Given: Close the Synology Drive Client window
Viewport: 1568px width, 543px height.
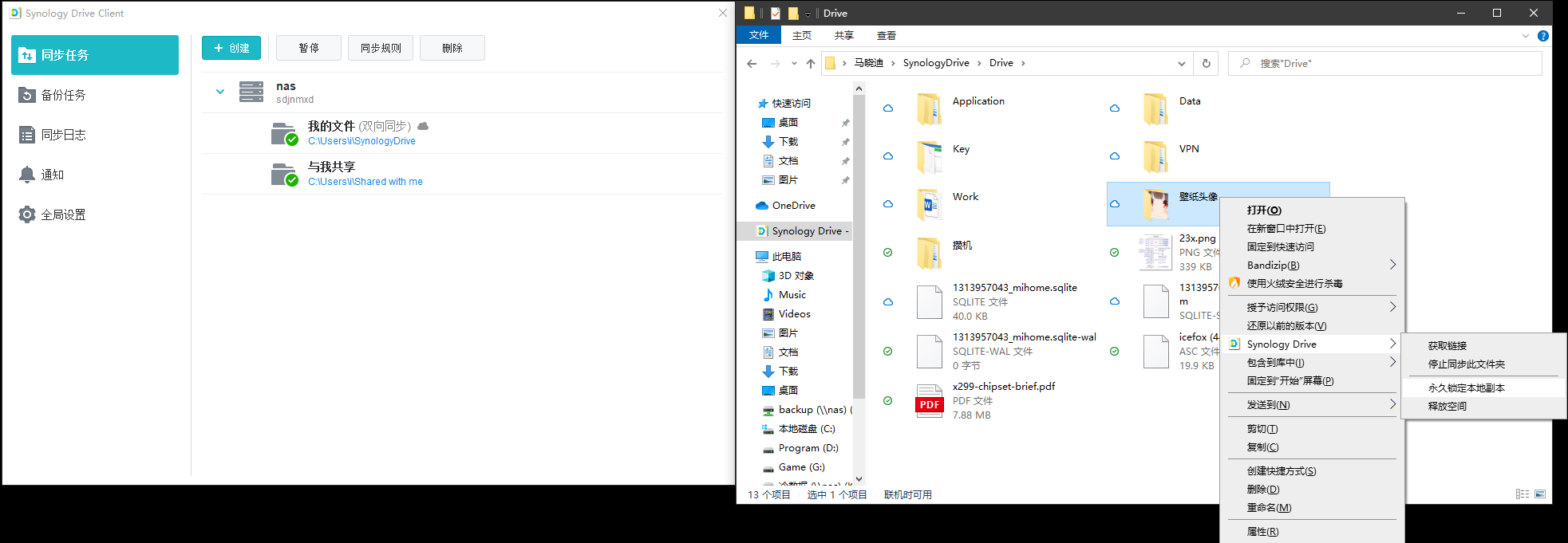Looking at the screenshot, I should (x=723, y=13).
